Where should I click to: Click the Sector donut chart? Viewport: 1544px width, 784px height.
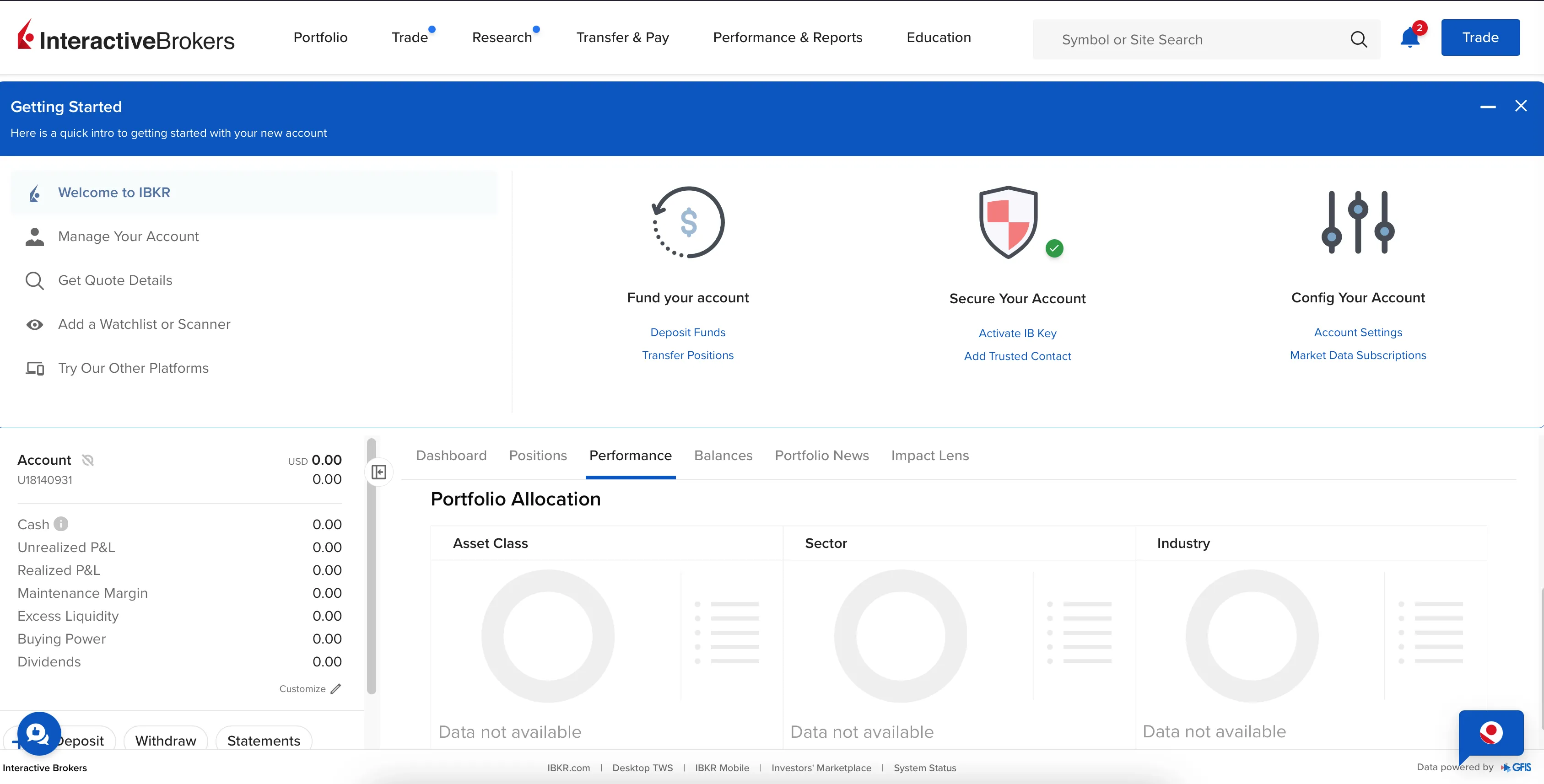tap(900, 636)
